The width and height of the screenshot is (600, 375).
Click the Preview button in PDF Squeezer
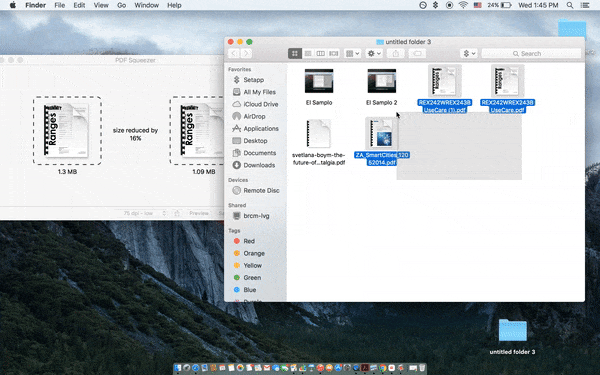(199, 214)
